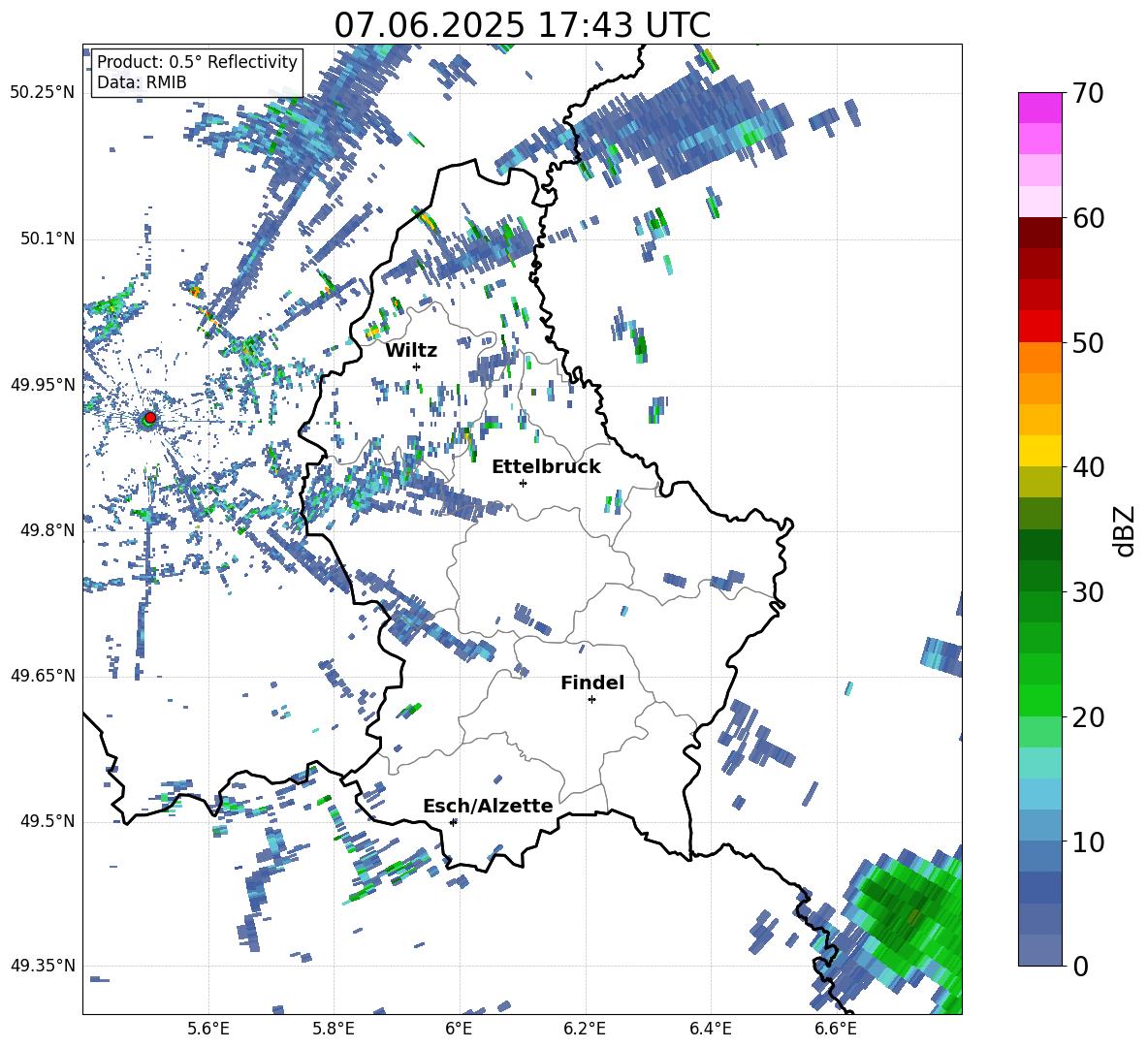The height and width of the screenshot is (1048, 1148).
Task: Click the Findel city label
Action: click(592, 683)
